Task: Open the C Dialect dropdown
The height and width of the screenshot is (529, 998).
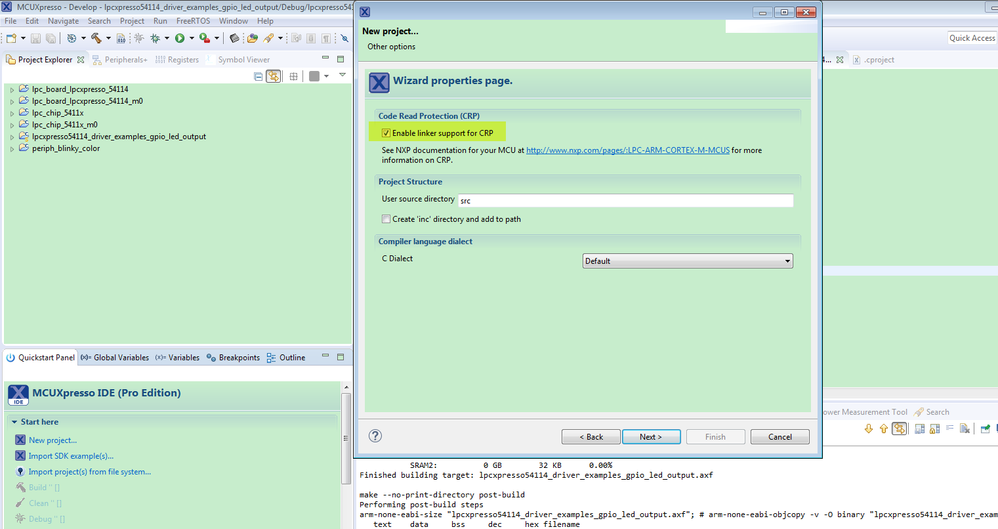Action: tap(687, 261)
